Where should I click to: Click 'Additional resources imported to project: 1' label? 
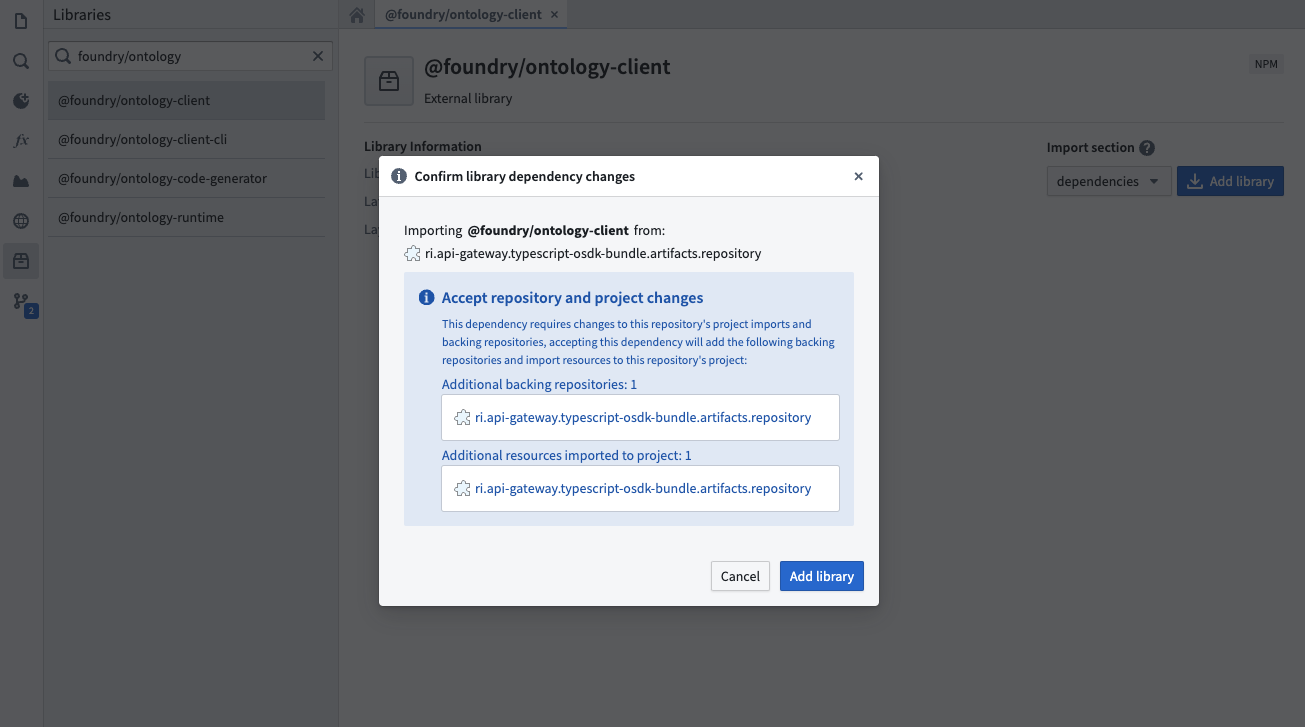(567, 455)
